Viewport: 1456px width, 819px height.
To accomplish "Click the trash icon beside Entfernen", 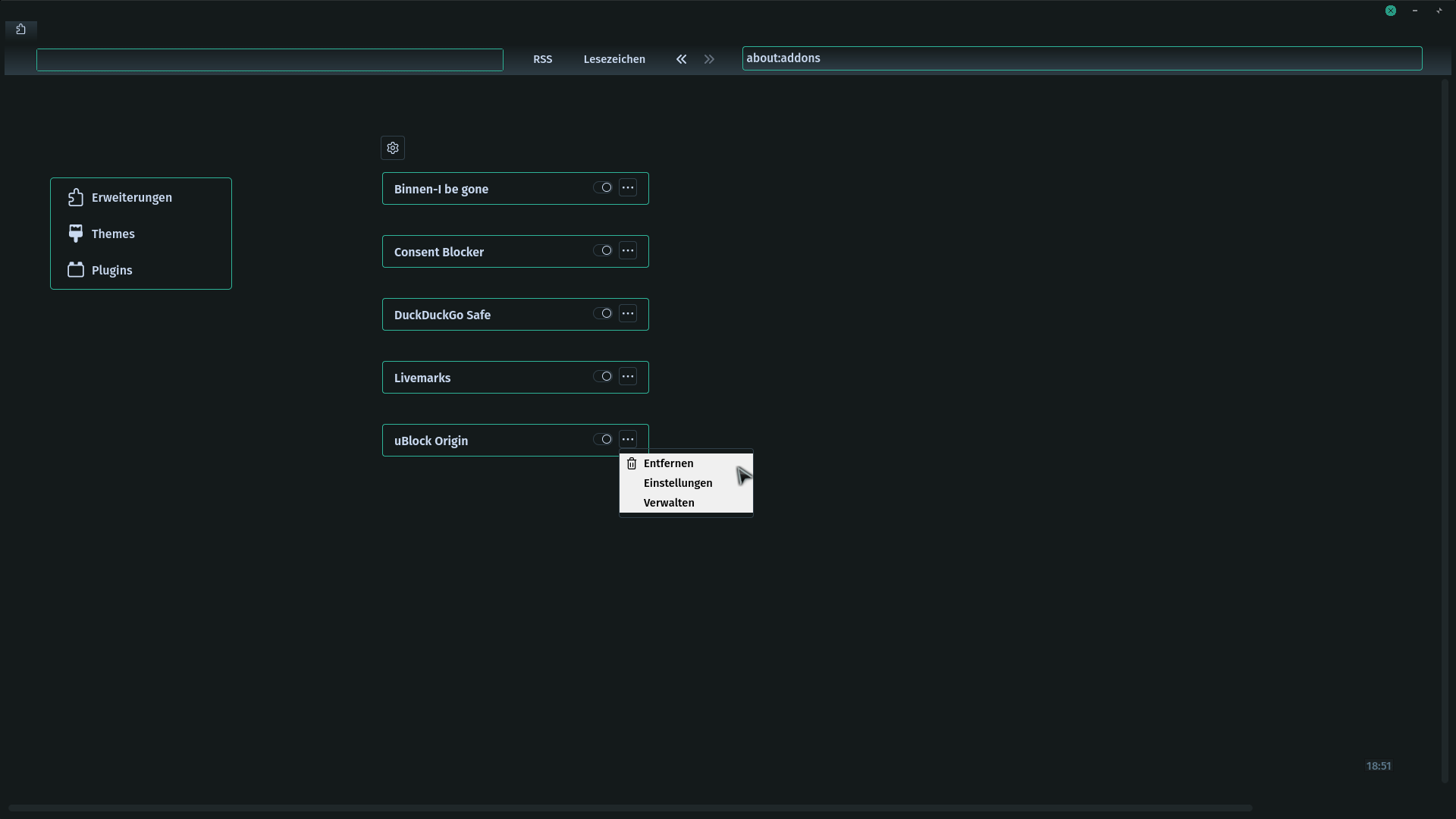I will pyautogui.click(x=632, y=463).
